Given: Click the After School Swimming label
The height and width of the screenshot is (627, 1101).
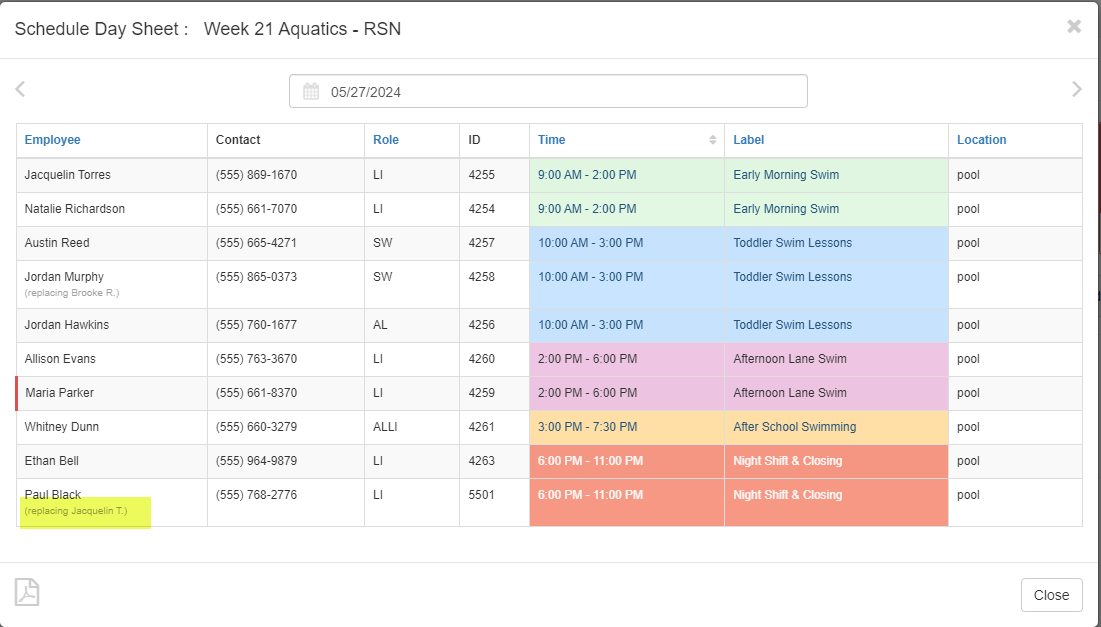Looking at the screenshot, I should coord(795,427).
